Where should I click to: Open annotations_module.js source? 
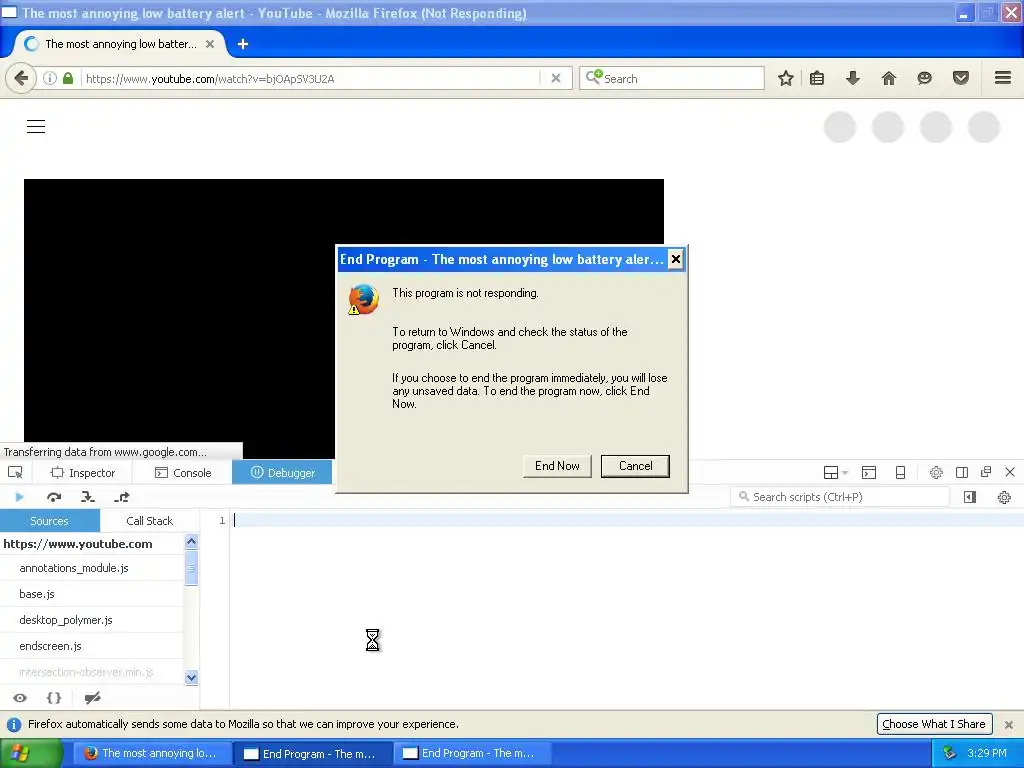click(91, 568)
